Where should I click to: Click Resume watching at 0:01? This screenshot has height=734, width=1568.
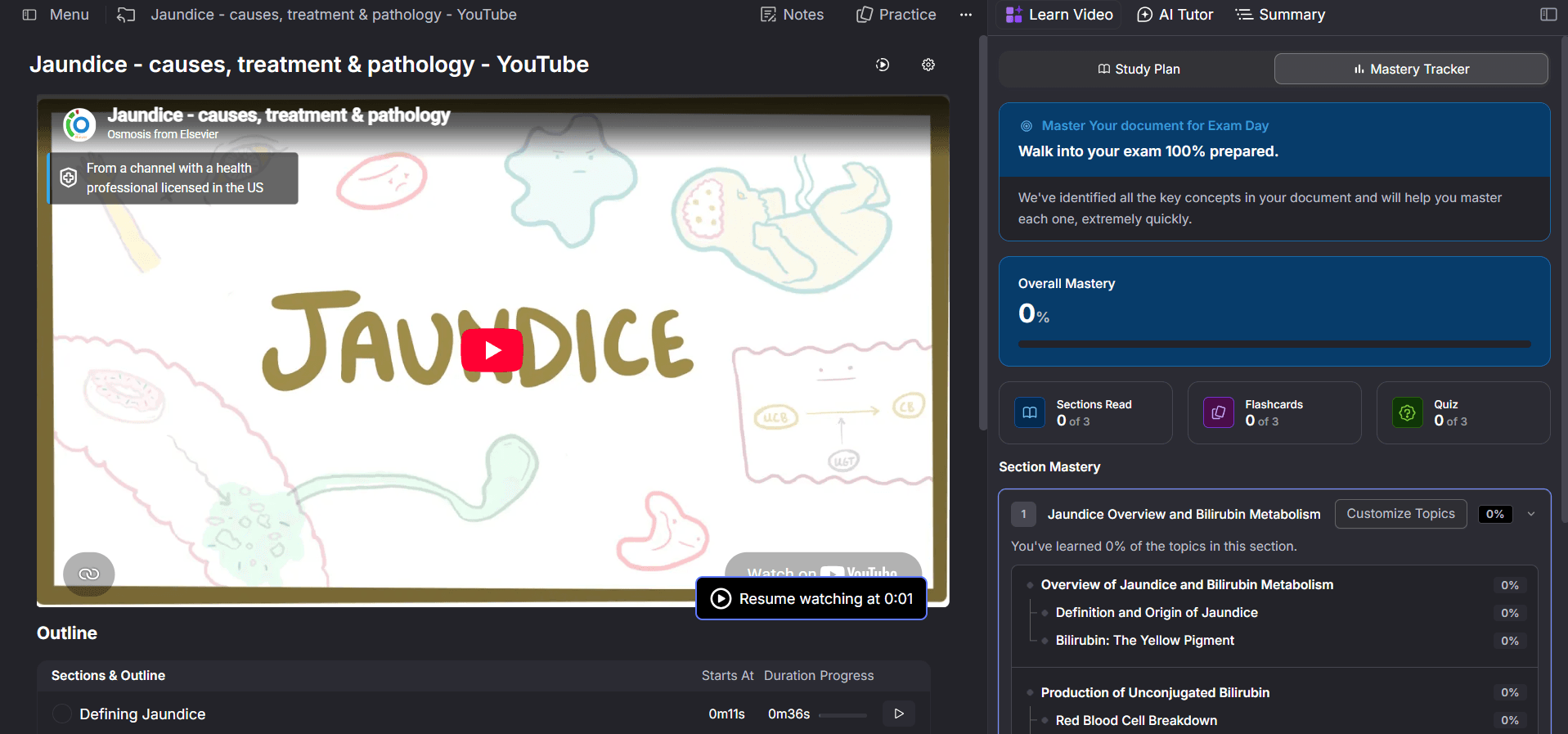coord(811,598)
